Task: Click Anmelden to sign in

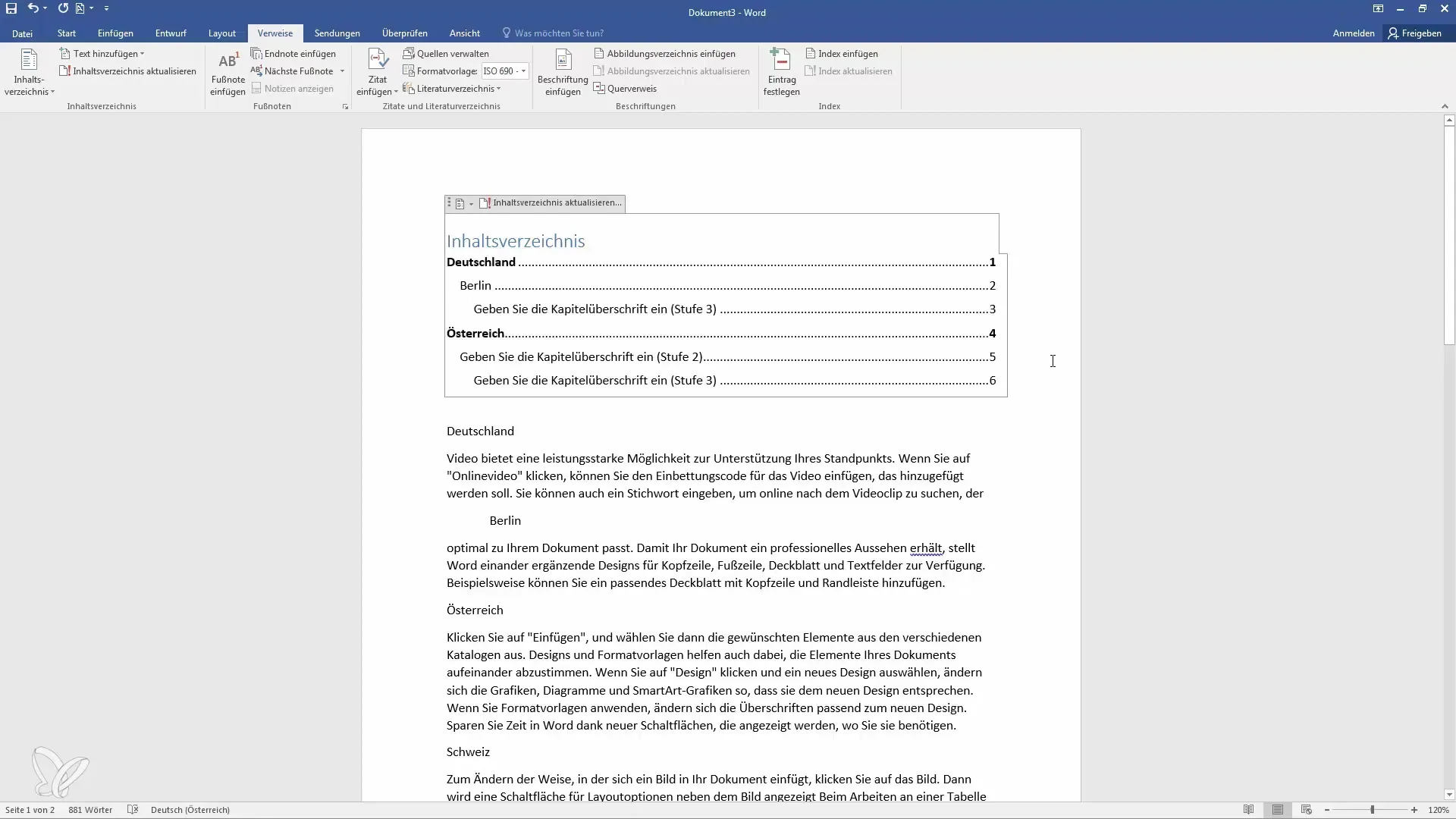Action: point(1354,33)
